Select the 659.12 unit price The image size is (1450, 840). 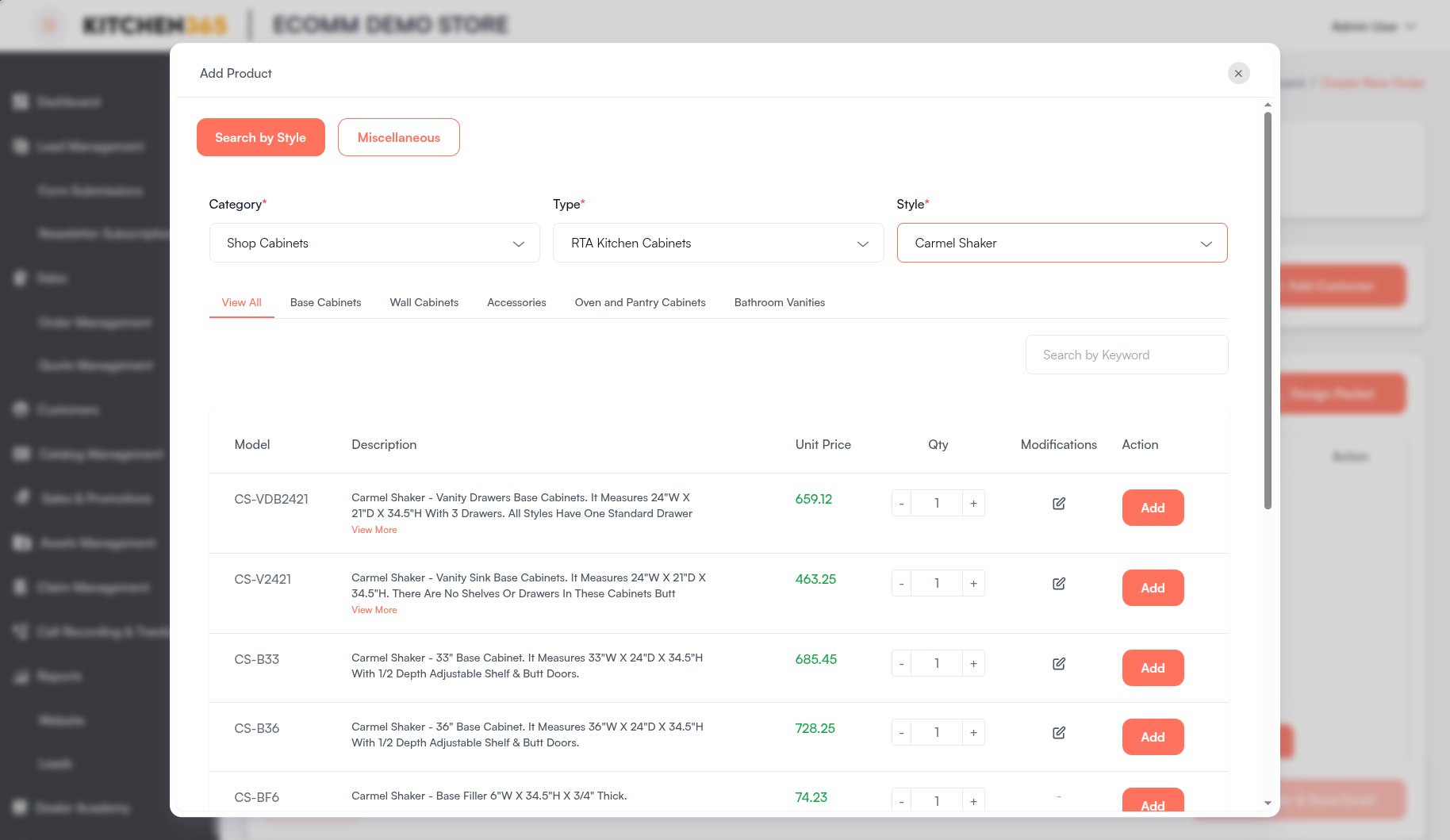click(x=814, y=499)
